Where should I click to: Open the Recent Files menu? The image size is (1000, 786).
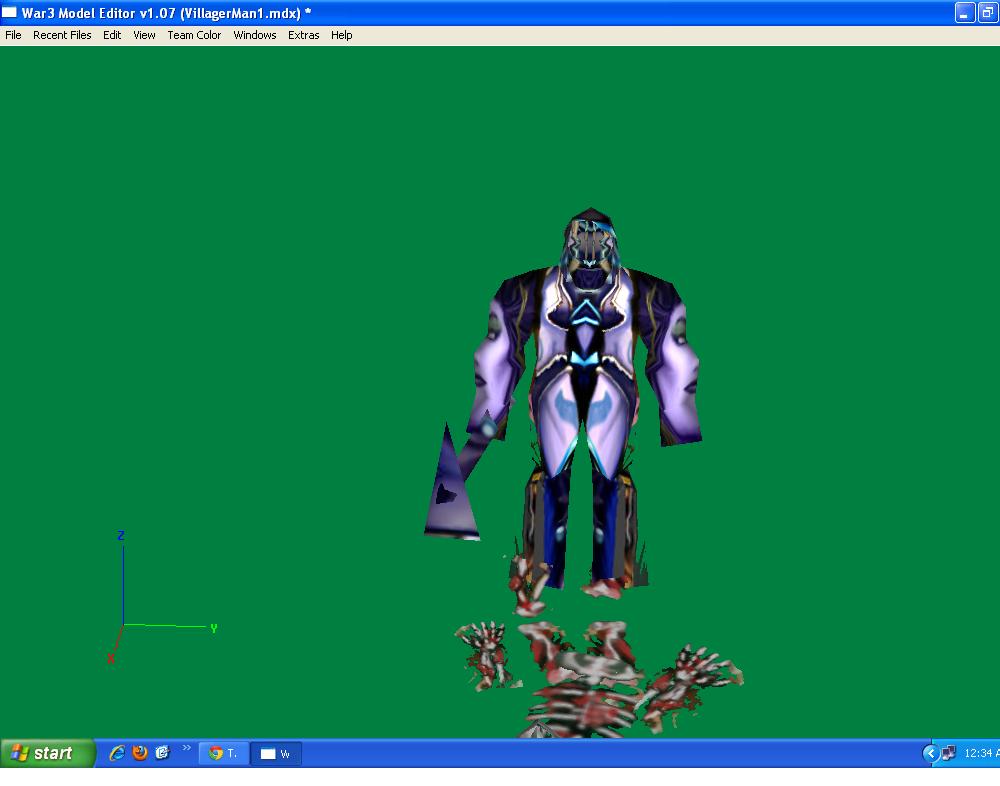[62, 35]
